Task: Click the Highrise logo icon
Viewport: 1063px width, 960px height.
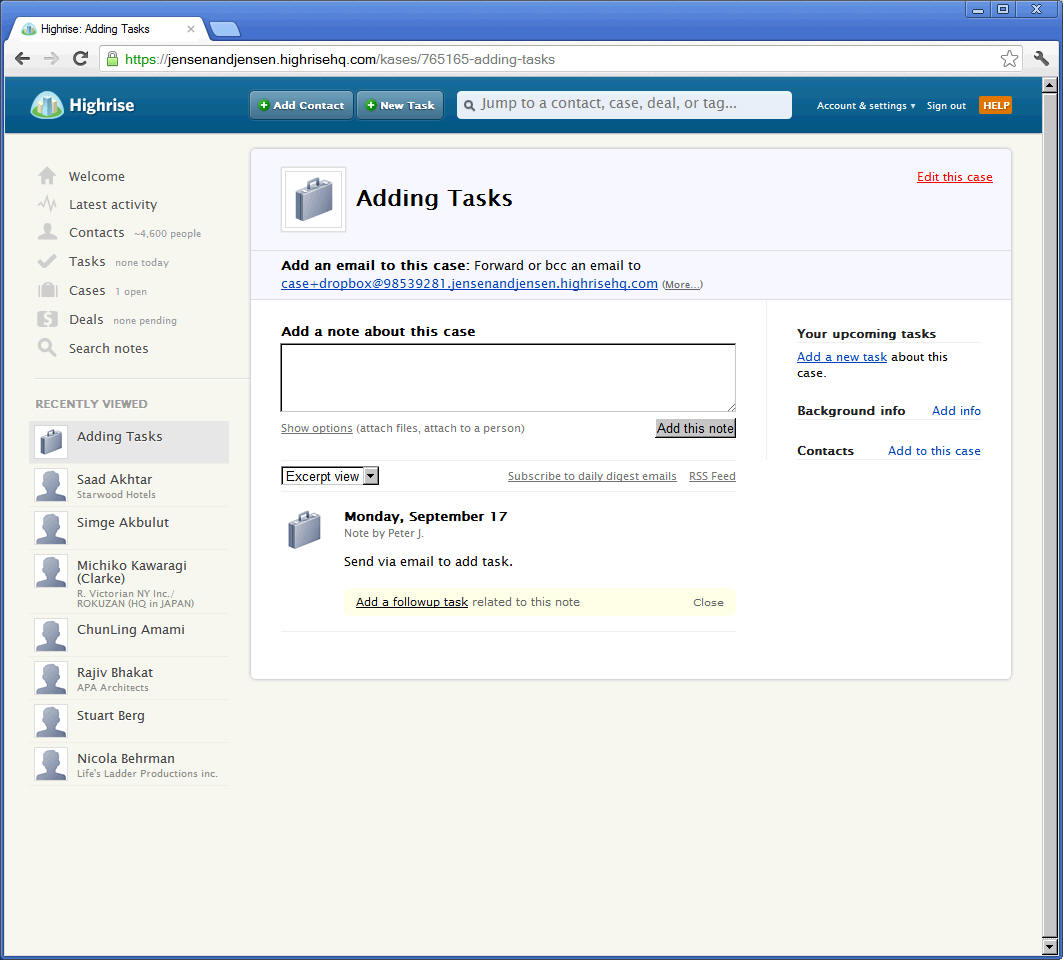Action: [x=47, y=105]
